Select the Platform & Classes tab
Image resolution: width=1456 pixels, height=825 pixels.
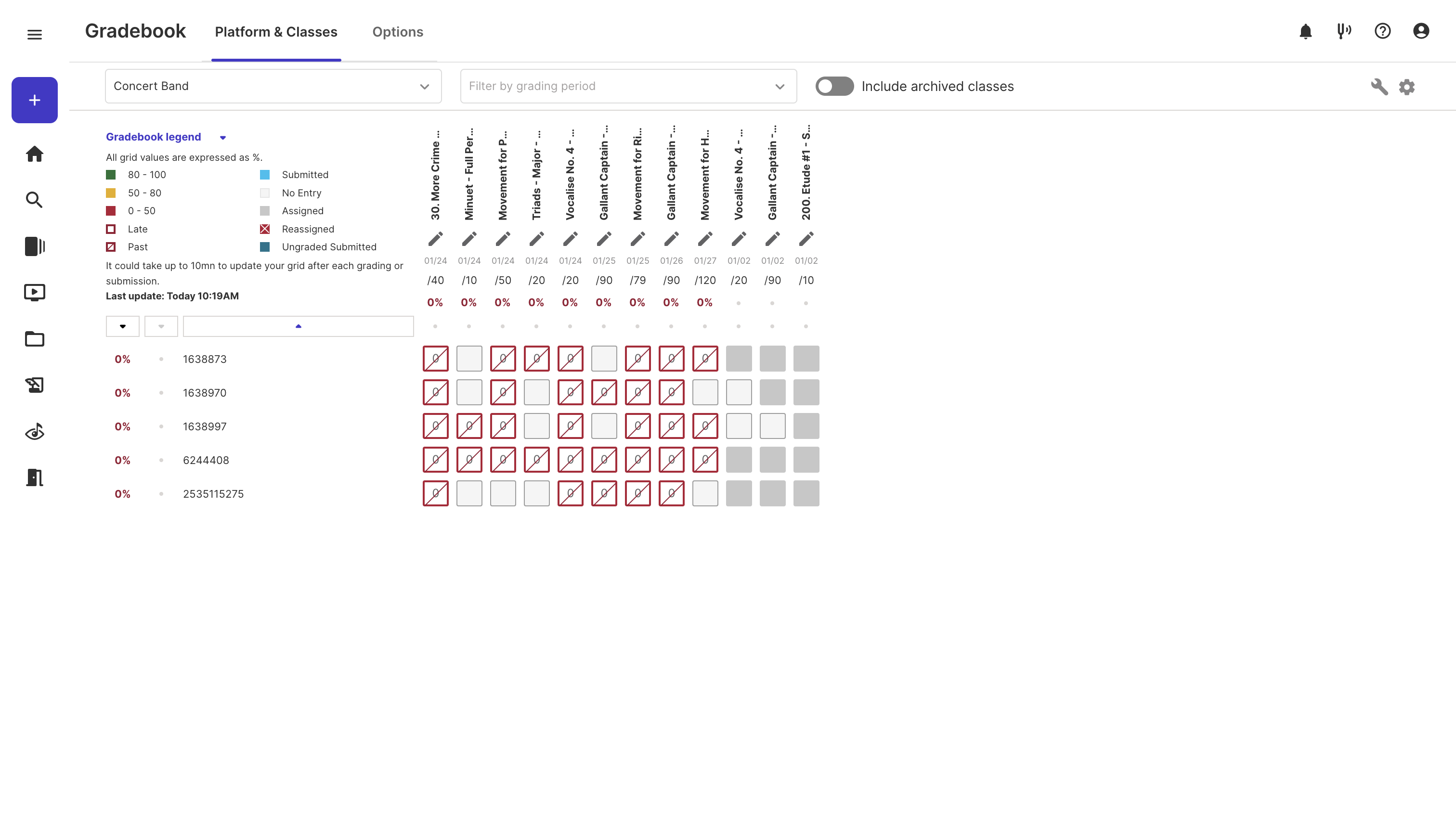tap(275, 32)
